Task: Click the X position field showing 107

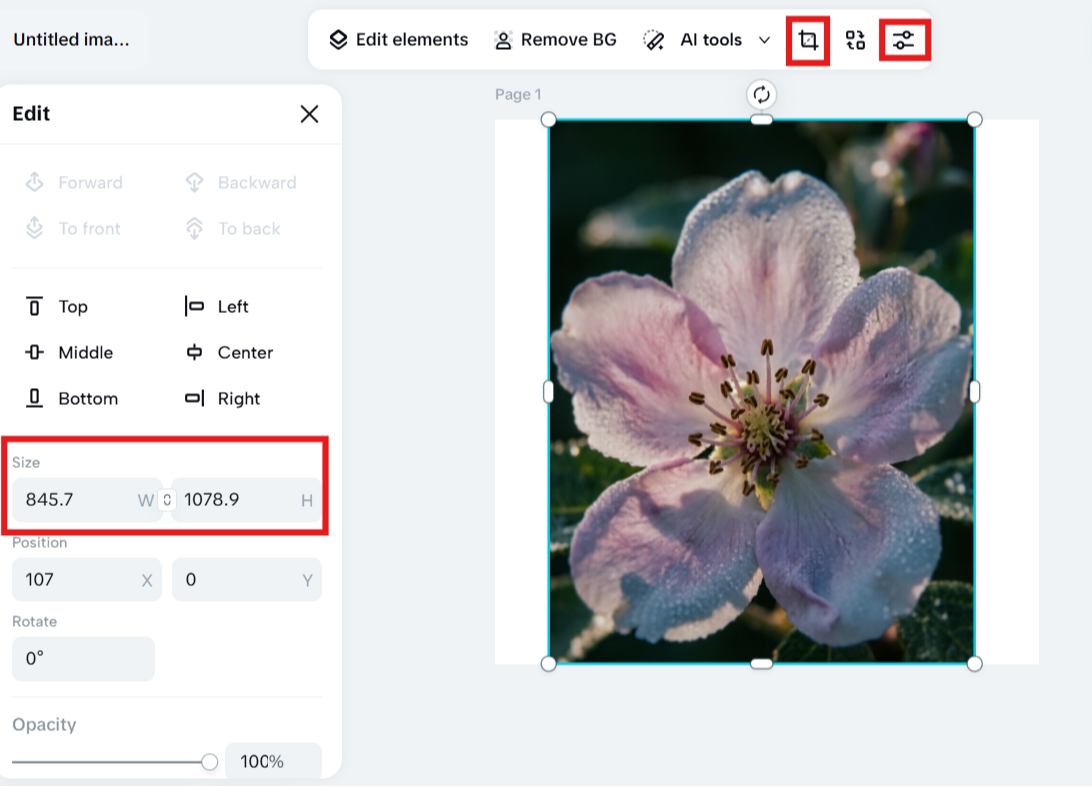Action: pos(86,579)
